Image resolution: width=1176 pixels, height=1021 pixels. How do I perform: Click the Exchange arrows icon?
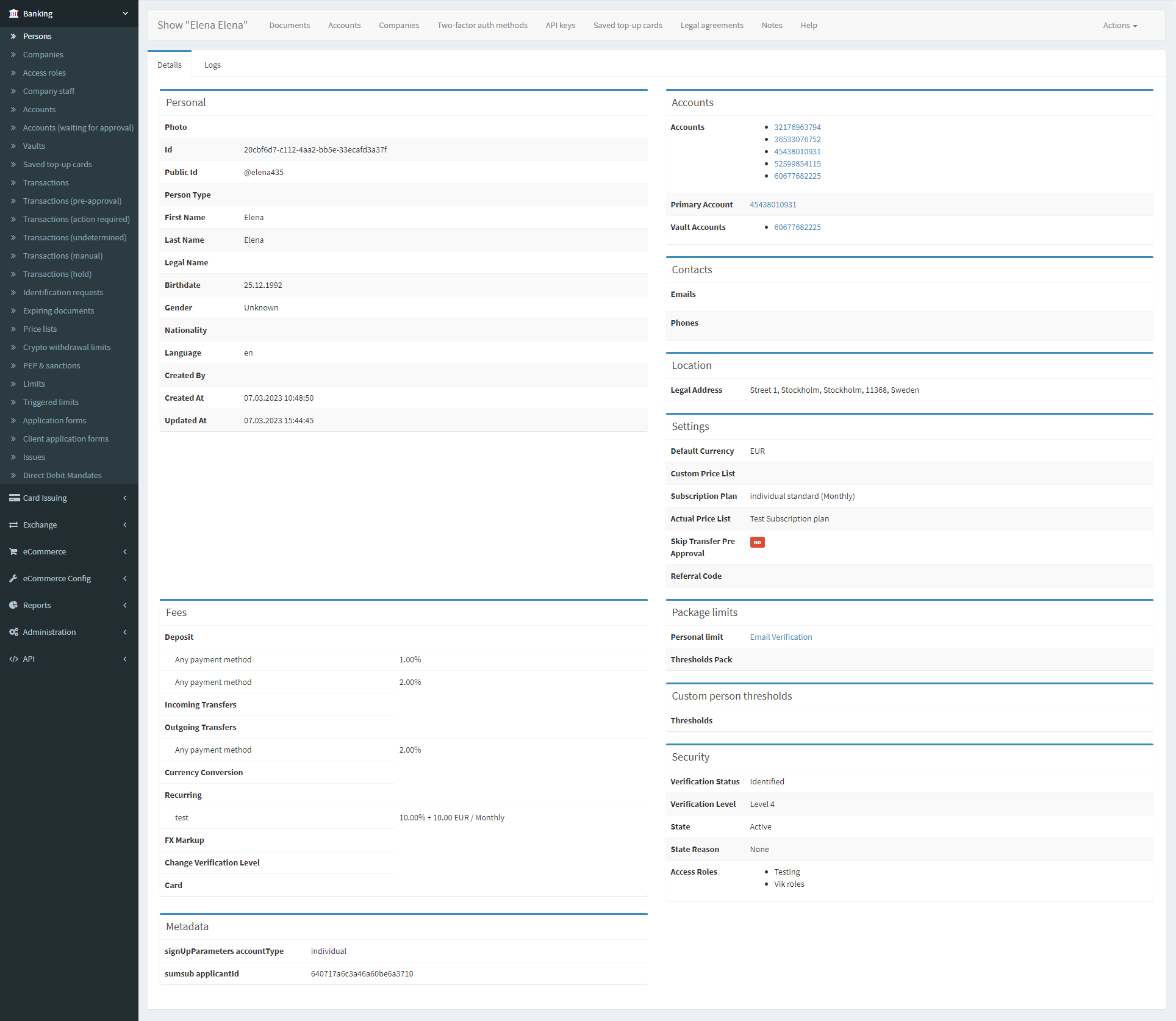[13, 525]
